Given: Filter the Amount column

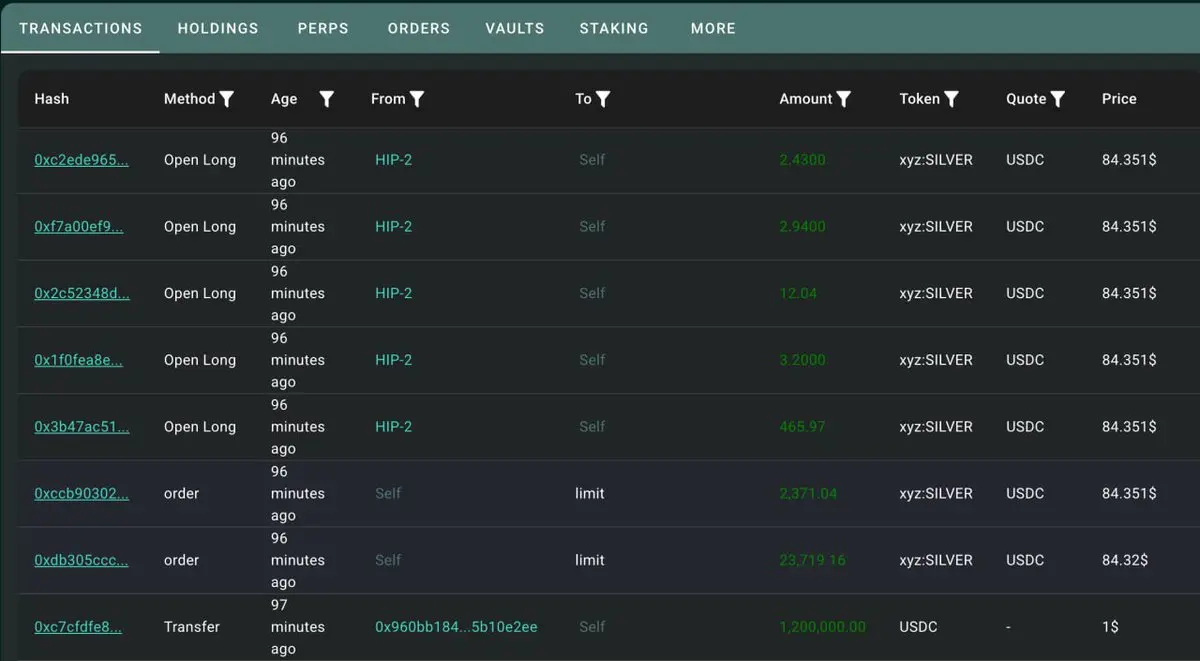Looking at the screenshot, I should 844,99.
